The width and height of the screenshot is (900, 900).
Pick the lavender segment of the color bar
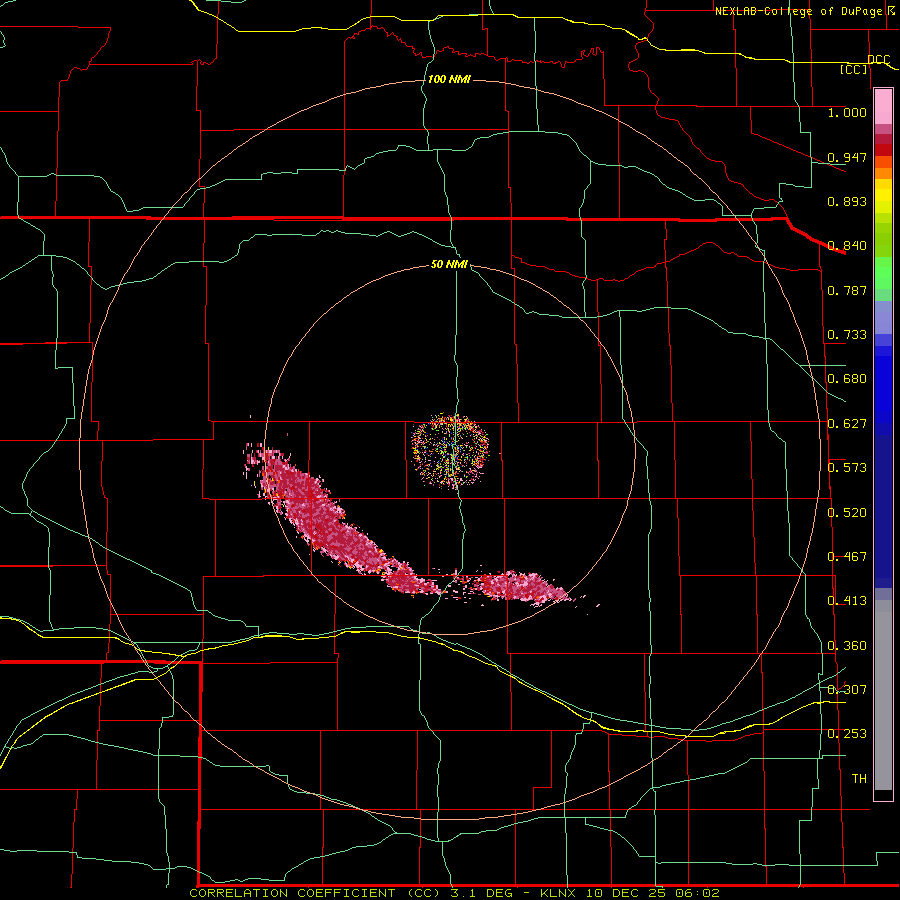point(883,317)
